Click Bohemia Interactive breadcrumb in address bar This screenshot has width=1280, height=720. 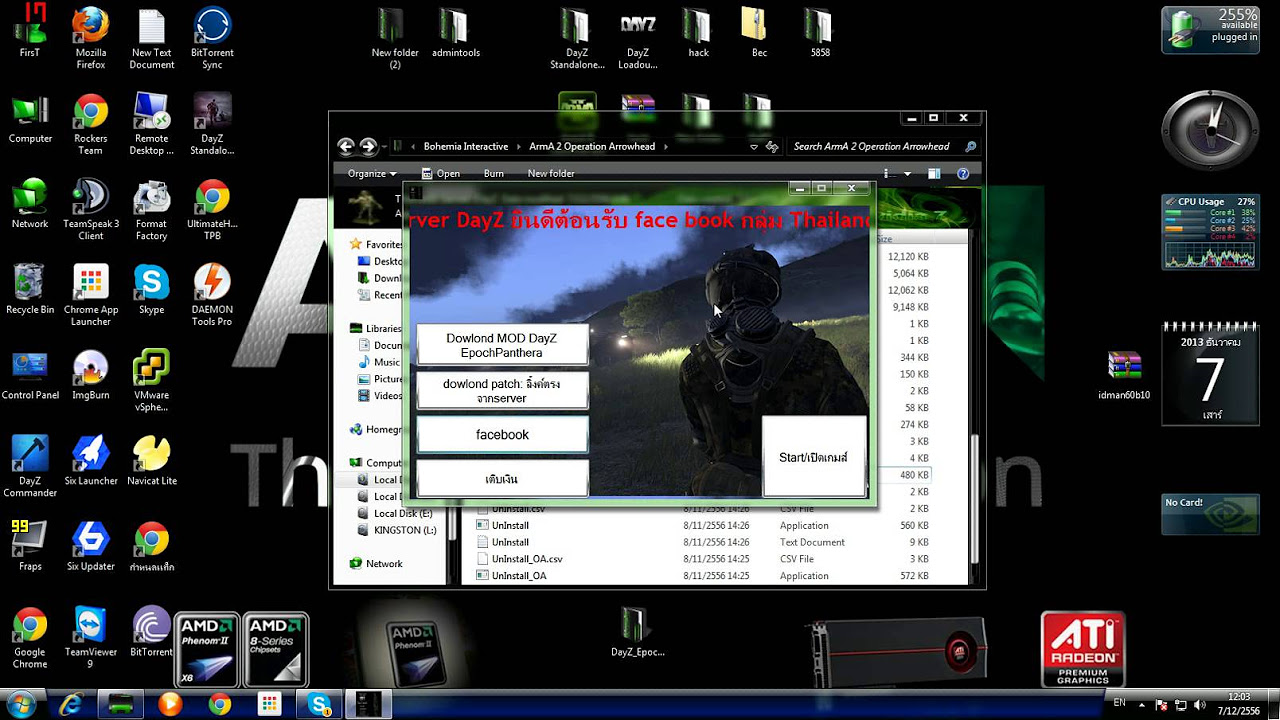(466, 146)
